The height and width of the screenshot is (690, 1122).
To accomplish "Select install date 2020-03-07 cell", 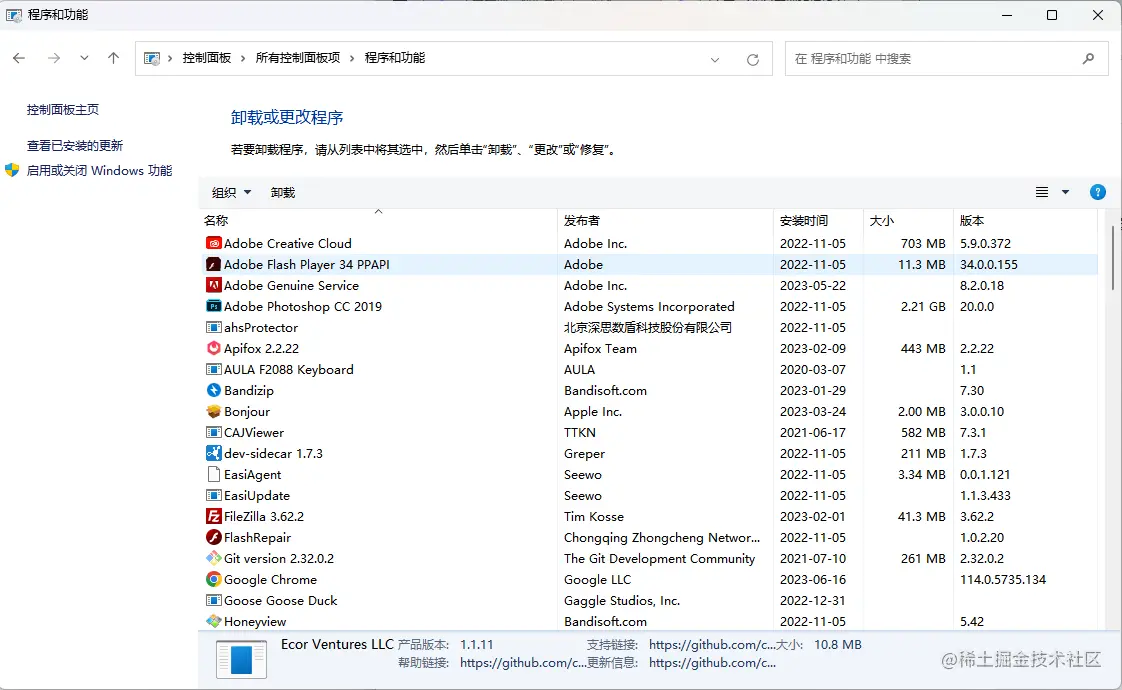I will coord(813,369).
